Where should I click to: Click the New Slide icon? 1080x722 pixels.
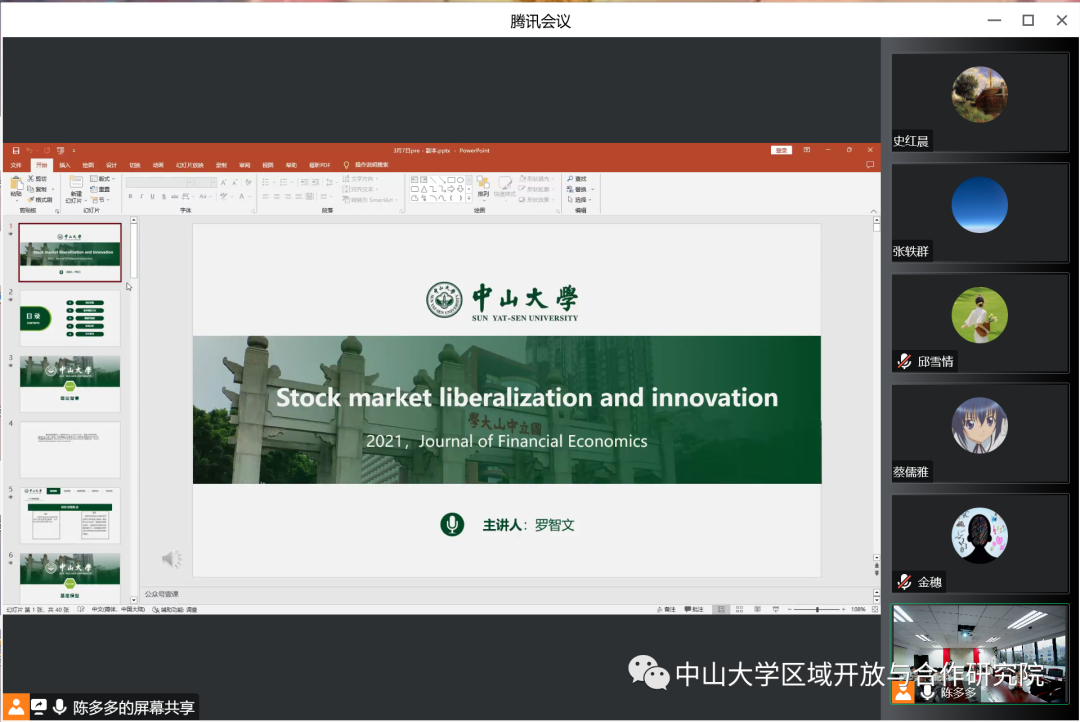click(76, 183)
